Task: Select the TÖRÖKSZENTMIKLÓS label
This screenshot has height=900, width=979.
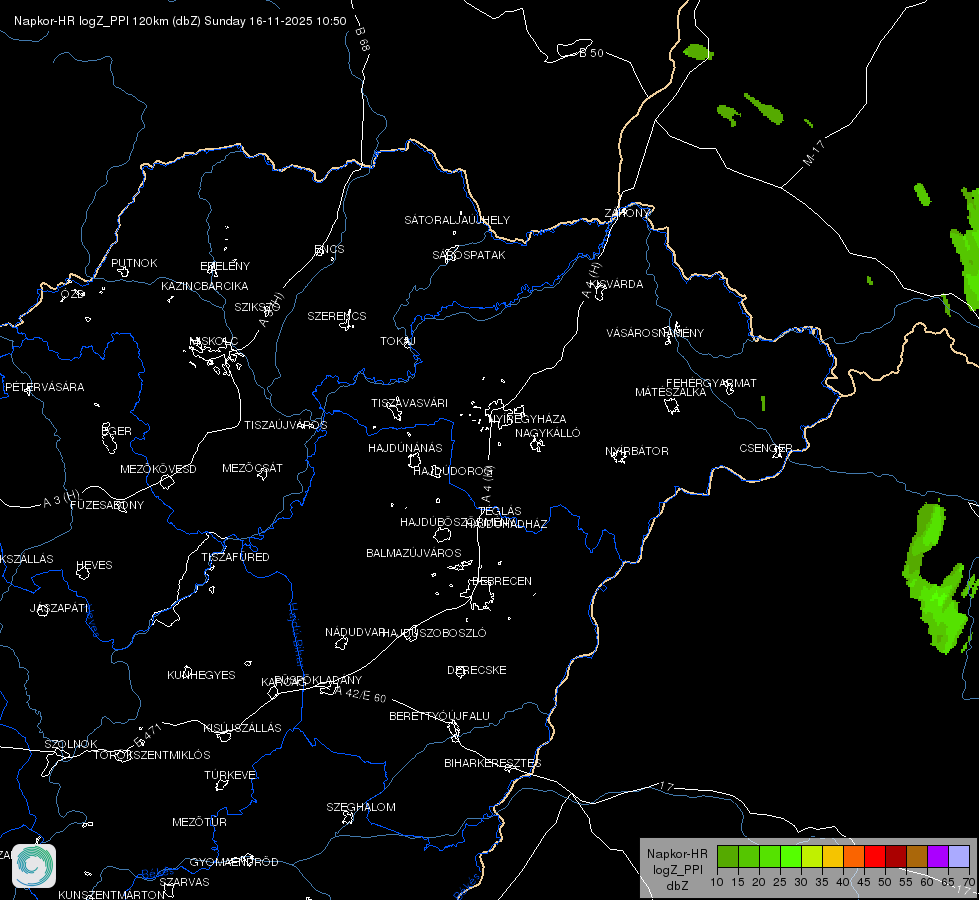Action: click(152, 754)
